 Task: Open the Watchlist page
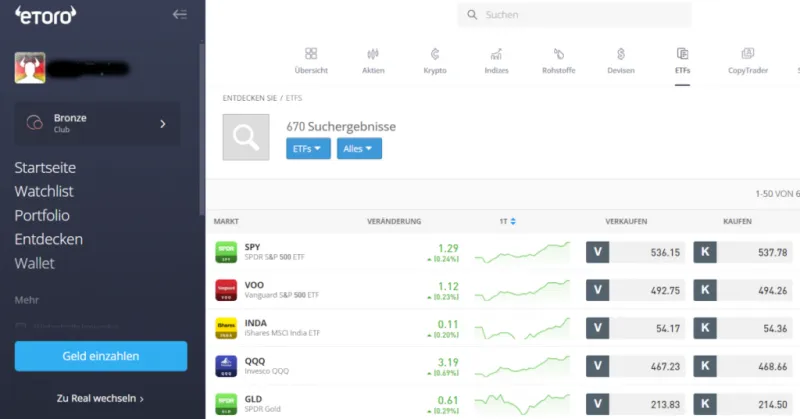44,191
